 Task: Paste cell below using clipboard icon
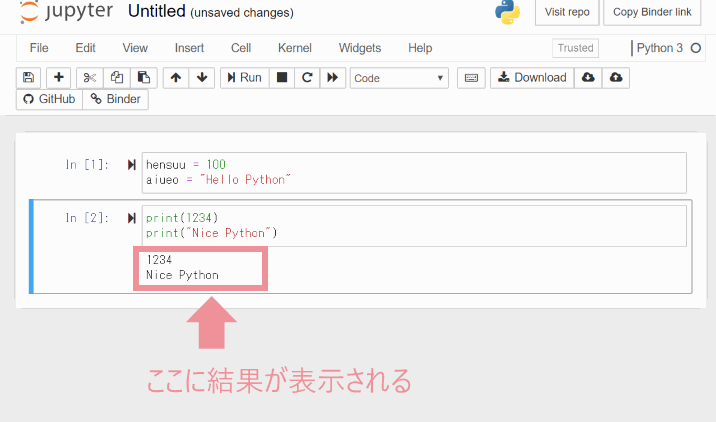[144, 78]
